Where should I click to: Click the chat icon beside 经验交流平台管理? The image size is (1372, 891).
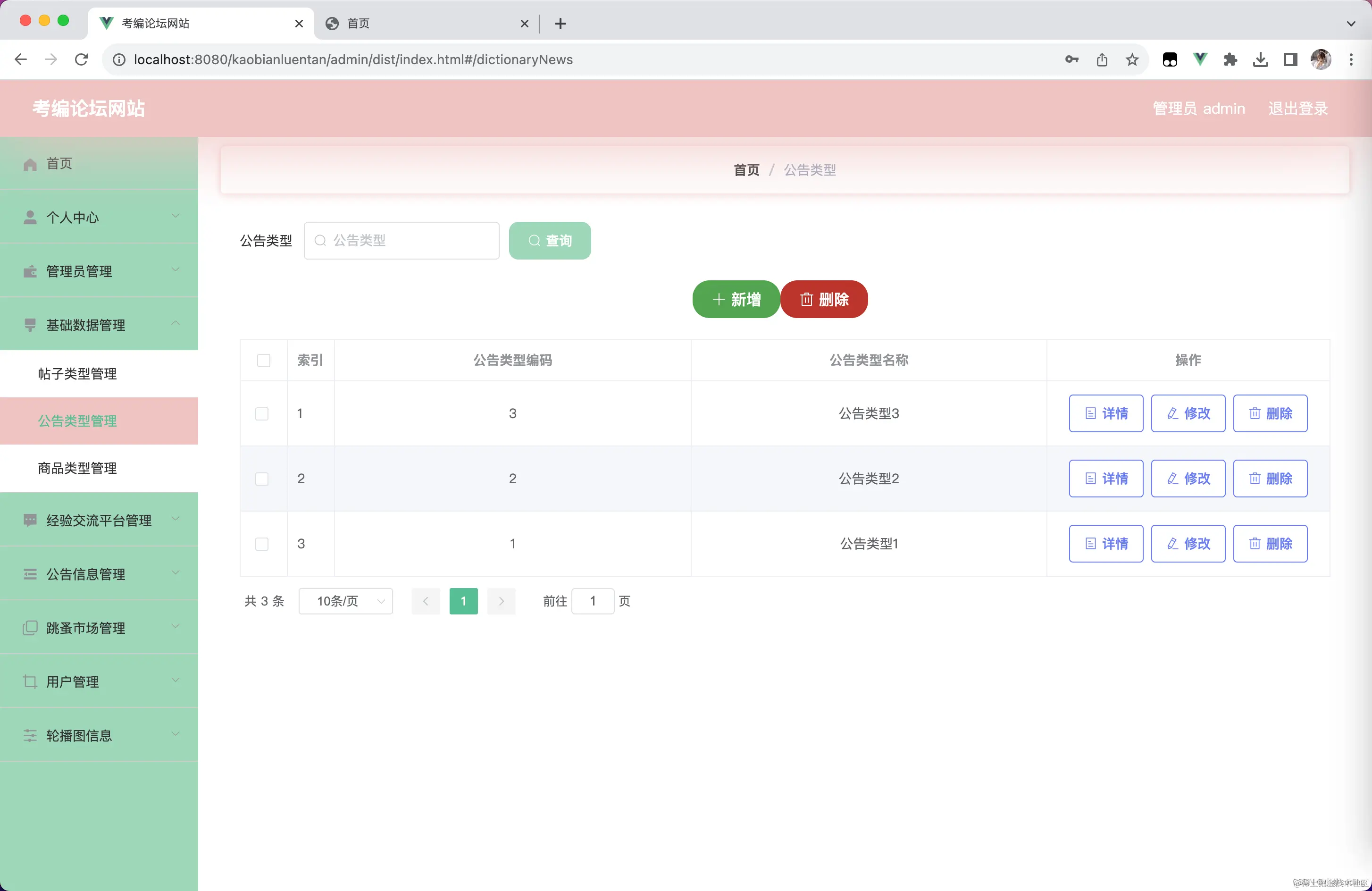[29, 520]
